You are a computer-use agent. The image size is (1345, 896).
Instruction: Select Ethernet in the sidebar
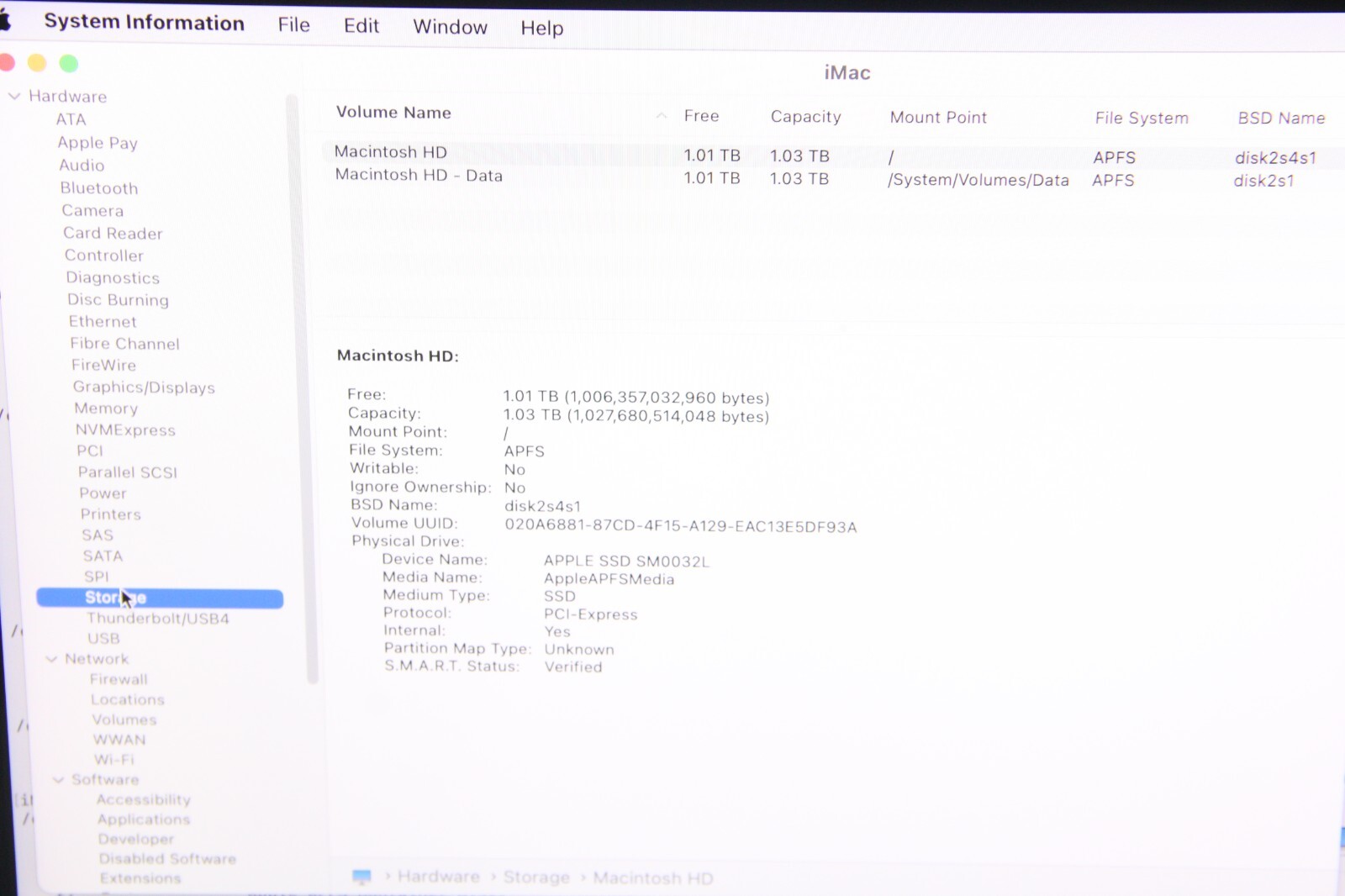coord(103,322)
